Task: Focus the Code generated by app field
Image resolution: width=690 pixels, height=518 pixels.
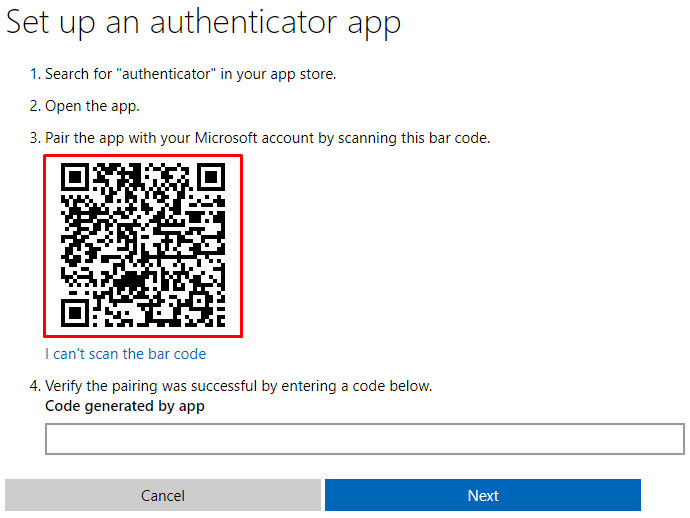Action: (365, 439)
